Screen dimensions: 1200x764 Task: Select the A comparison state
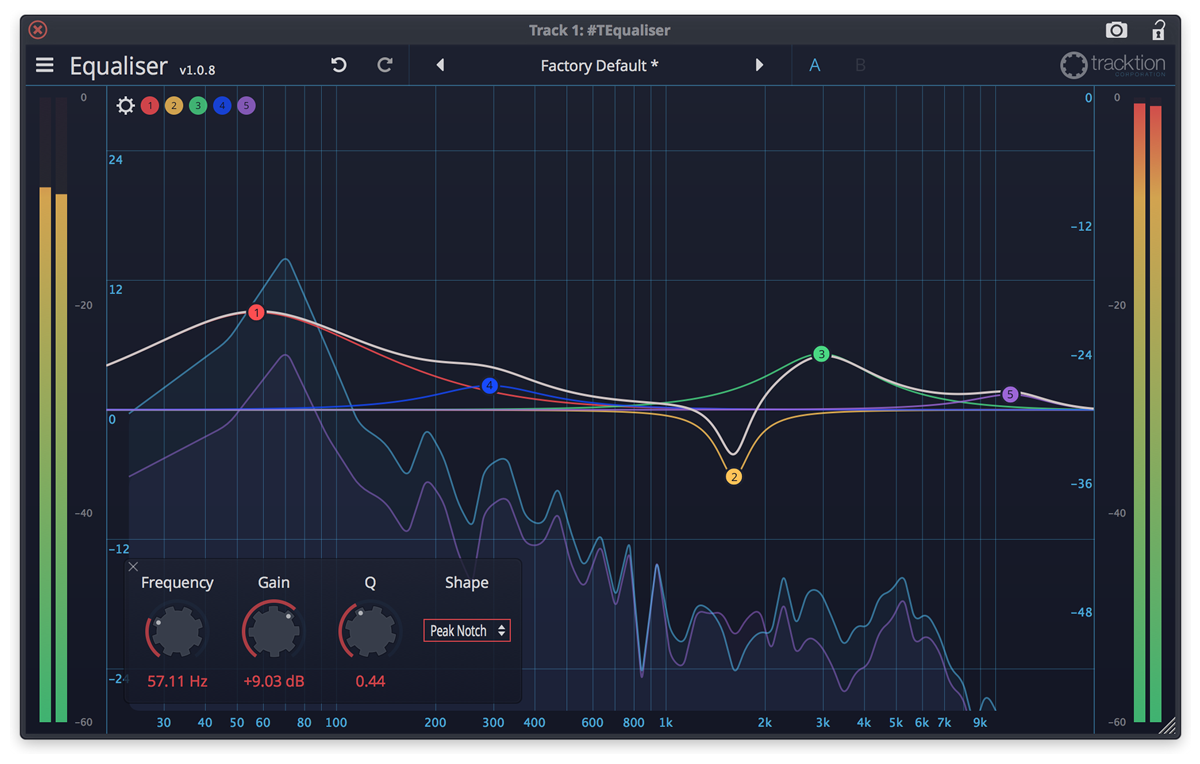pyautogui.click(x=814, y=64)
